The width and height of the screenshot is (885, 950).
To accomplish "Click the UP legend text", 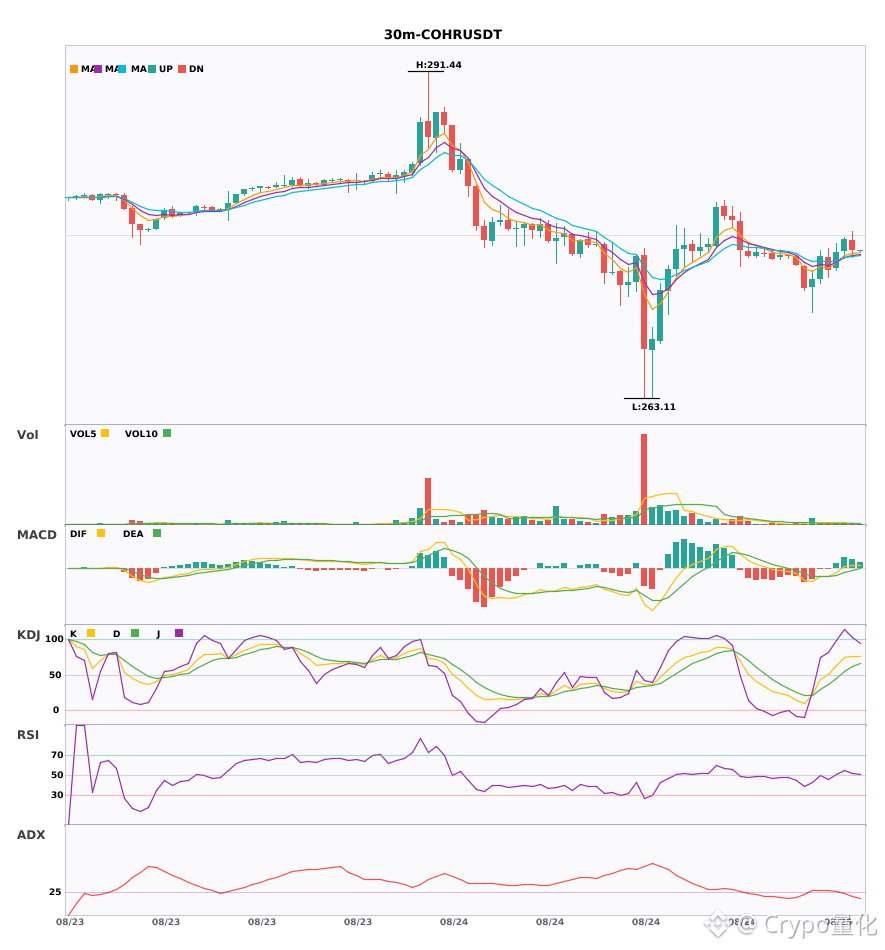I will pyautogui.click(x=166, y=69).
